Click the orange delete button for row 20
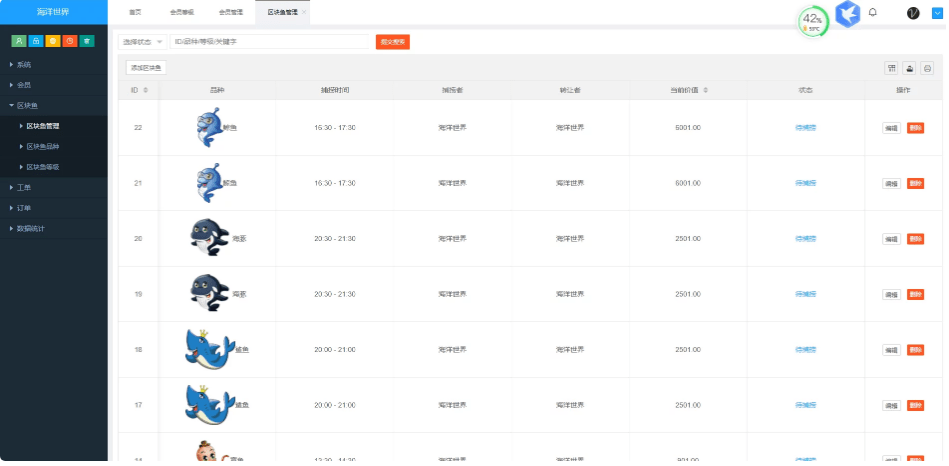This screenshot has height=466, width=949. click(x=915, y=239)
